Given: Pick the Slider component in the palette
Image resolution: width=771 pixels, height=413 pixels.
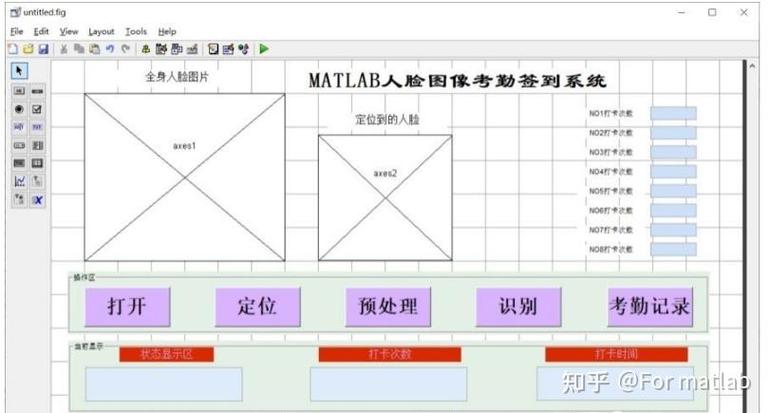Looking at the screenshot, I should click(x=37, y=91).
